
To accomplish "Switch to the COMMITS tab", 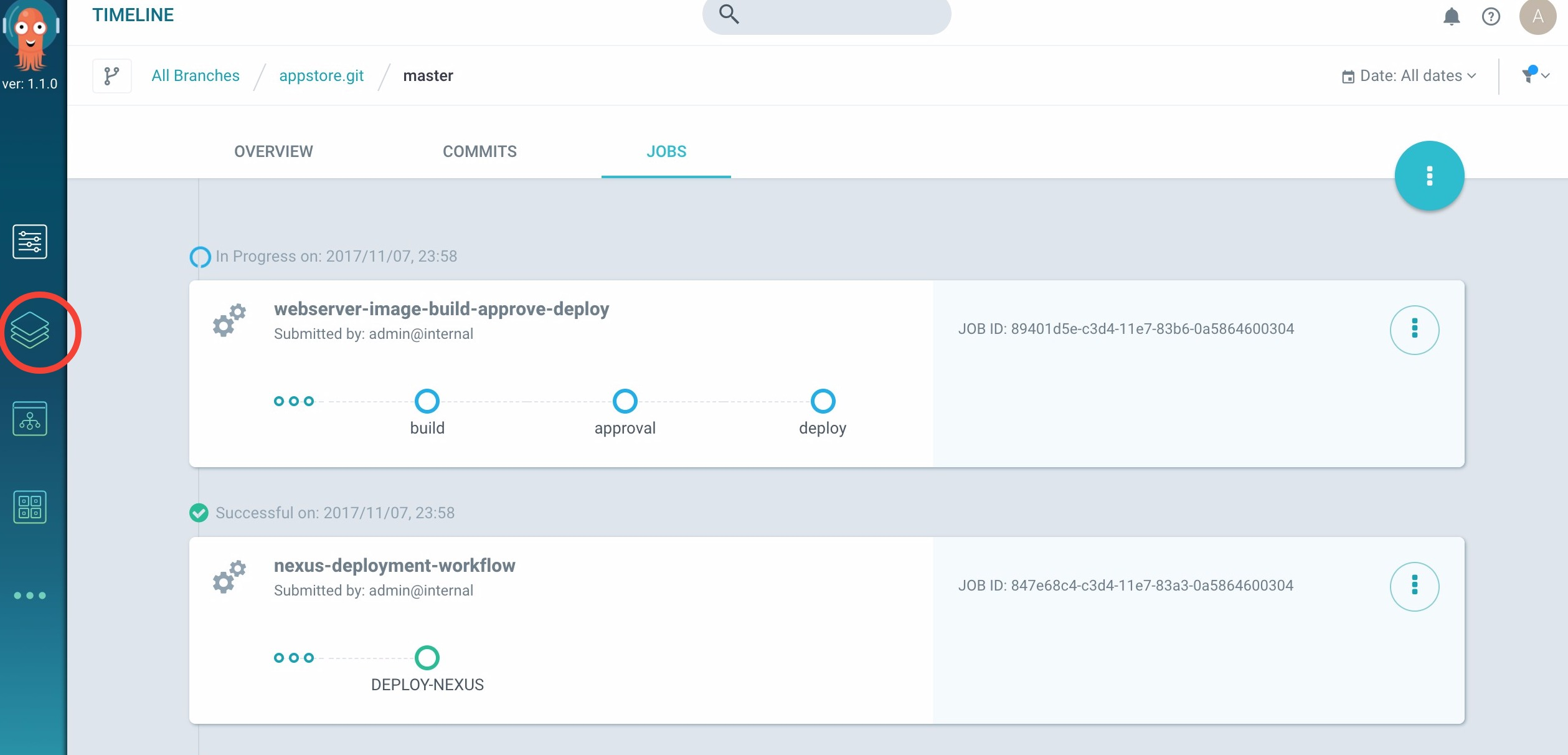I will (x=479, y=151).
